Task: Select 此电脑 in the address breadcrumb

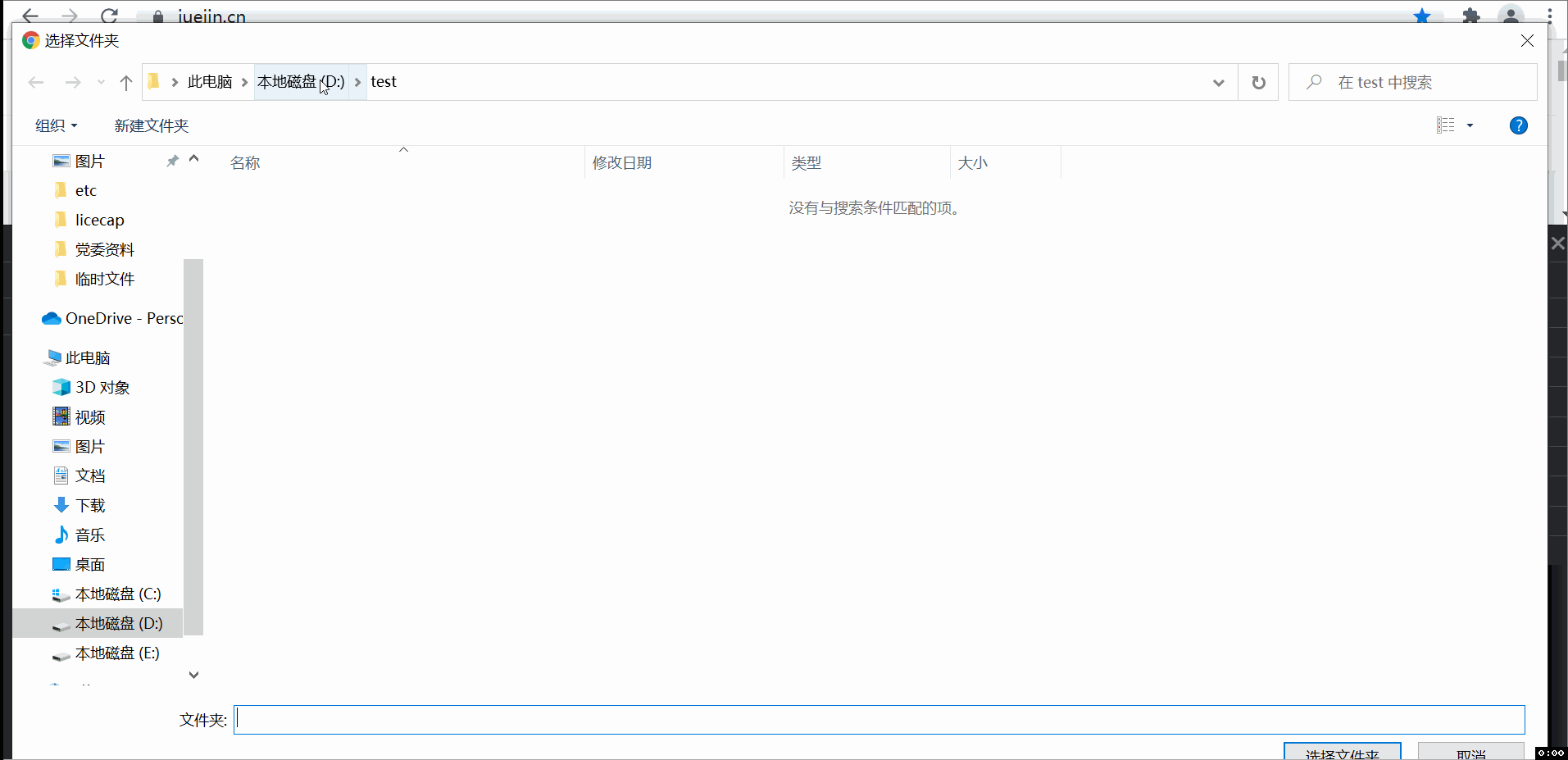Action: (x=210, y=82)
